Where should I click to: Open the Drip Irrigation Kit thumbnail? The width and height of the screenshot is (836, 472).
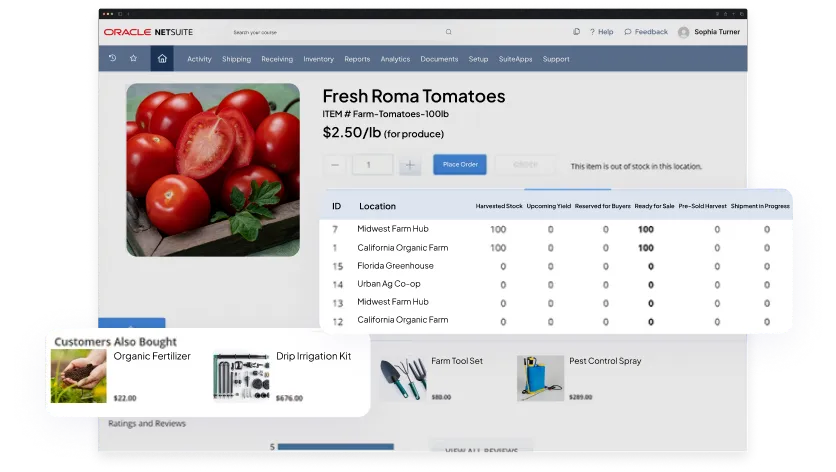coord(241,376)
